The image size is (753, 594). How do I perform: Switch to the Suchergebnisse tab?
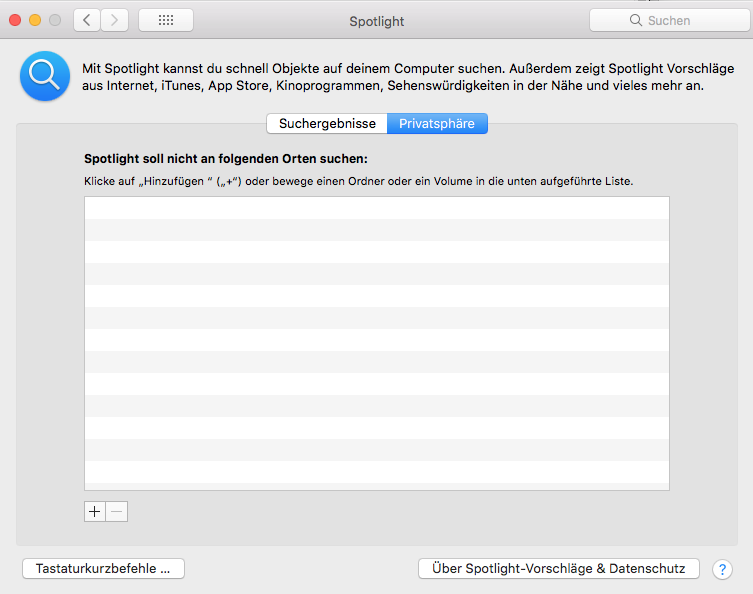[x=327, y=123]
